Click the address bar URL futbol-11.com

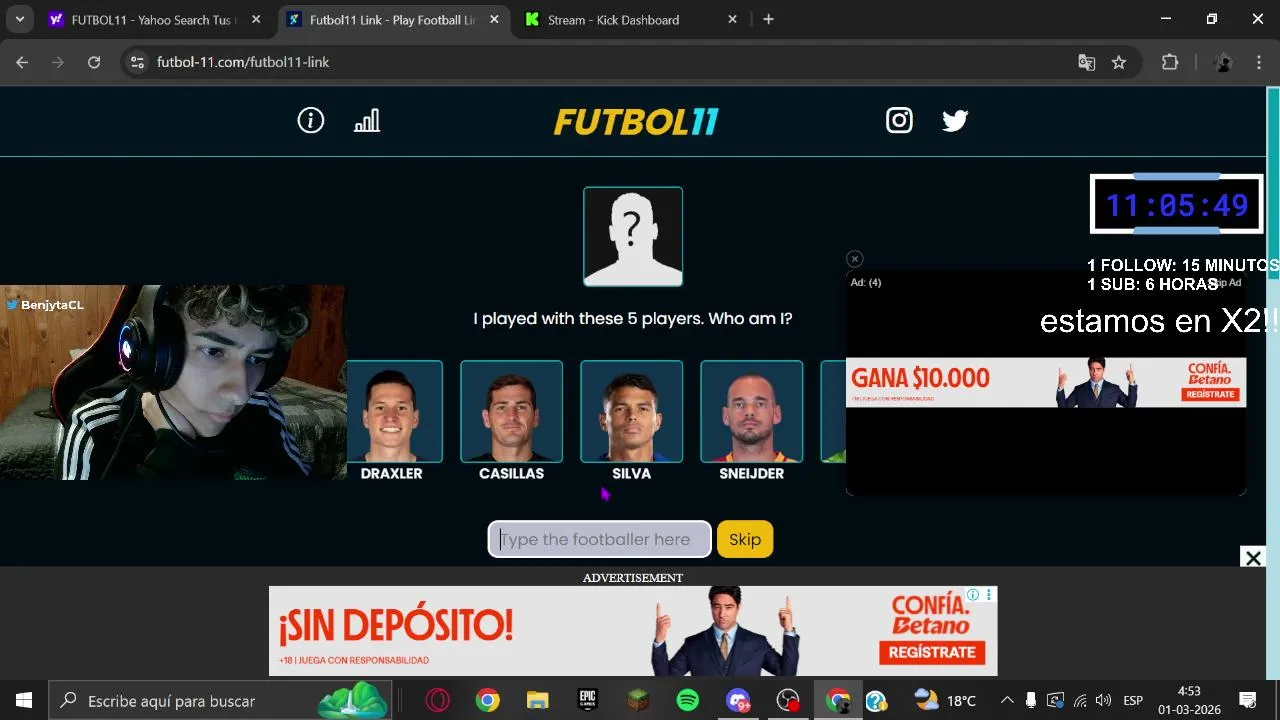[x=243, y=62]
